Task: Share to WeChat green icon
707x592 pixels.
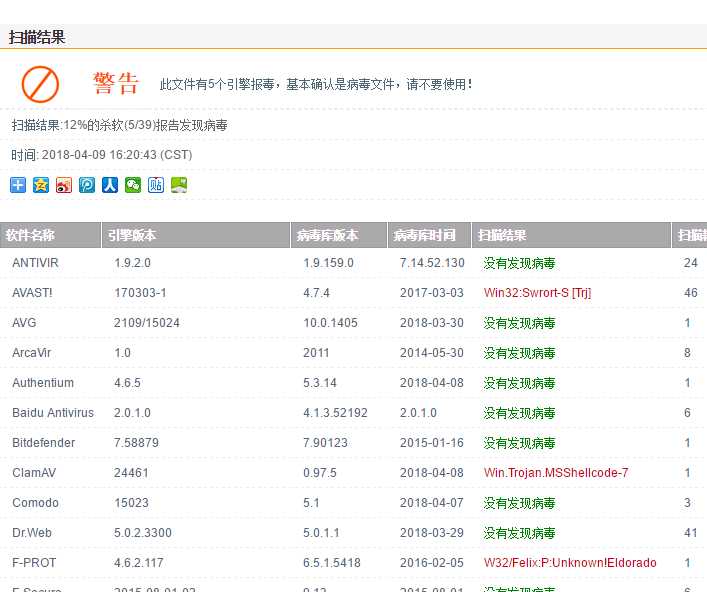Action: [x=133, y=185]
